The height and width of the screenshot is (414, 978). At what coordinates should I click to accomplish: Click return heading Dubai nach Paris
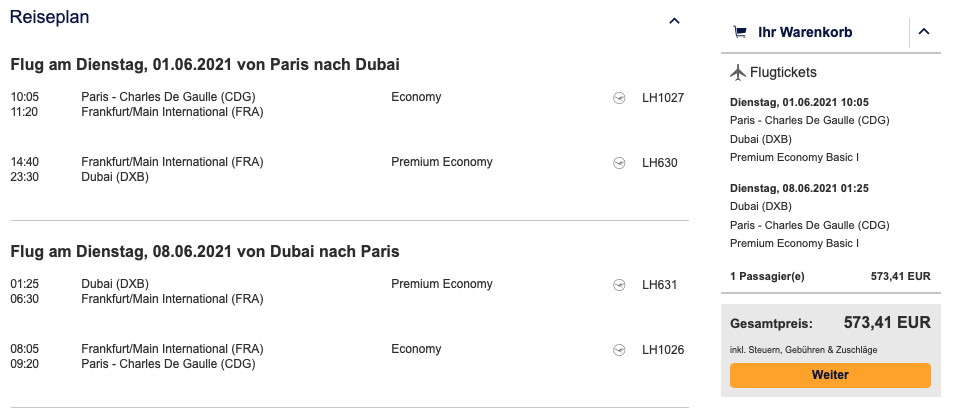pos(204,251)
